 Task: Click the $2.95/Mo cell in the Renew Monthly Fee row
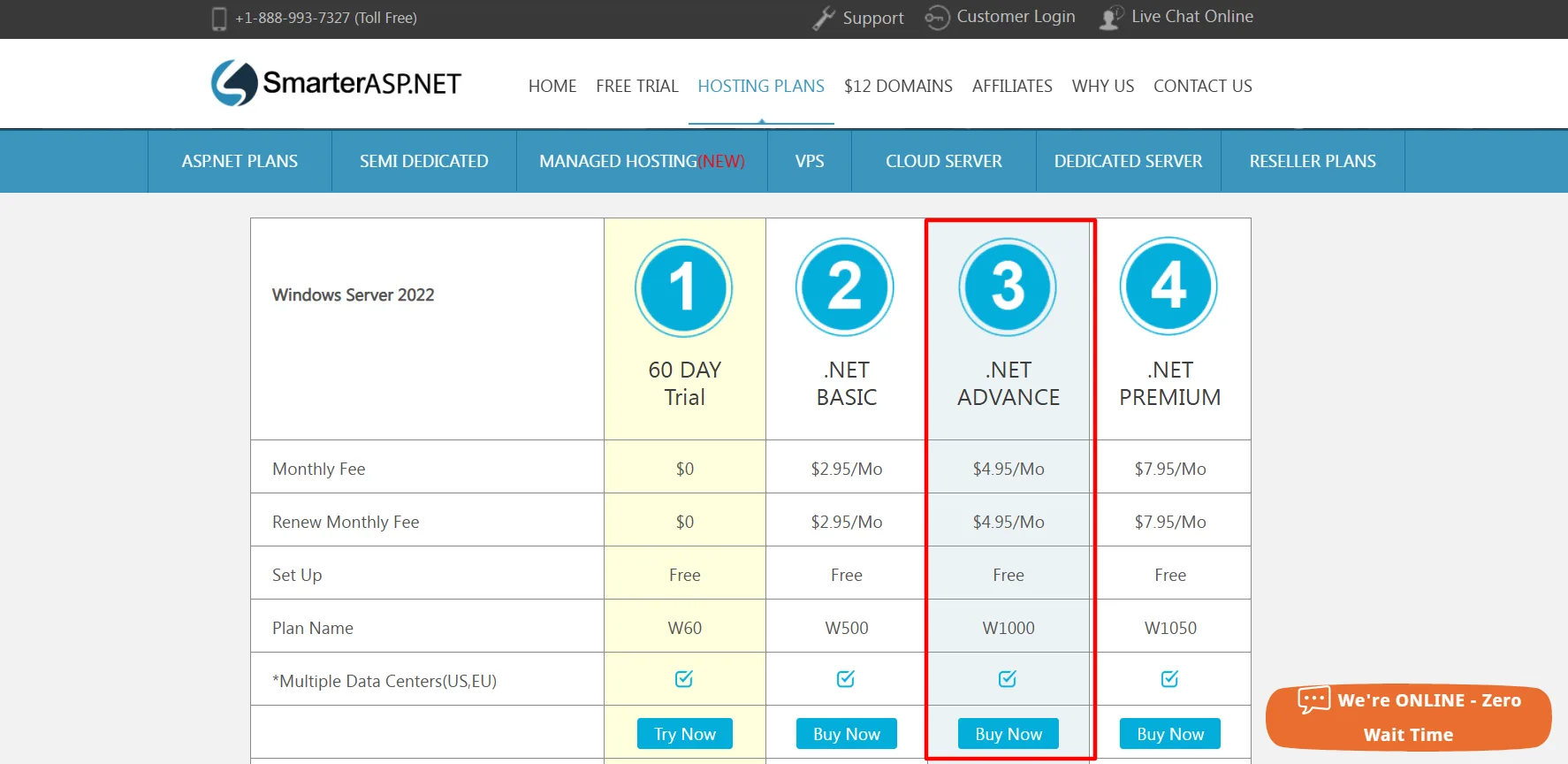point(847,522)
